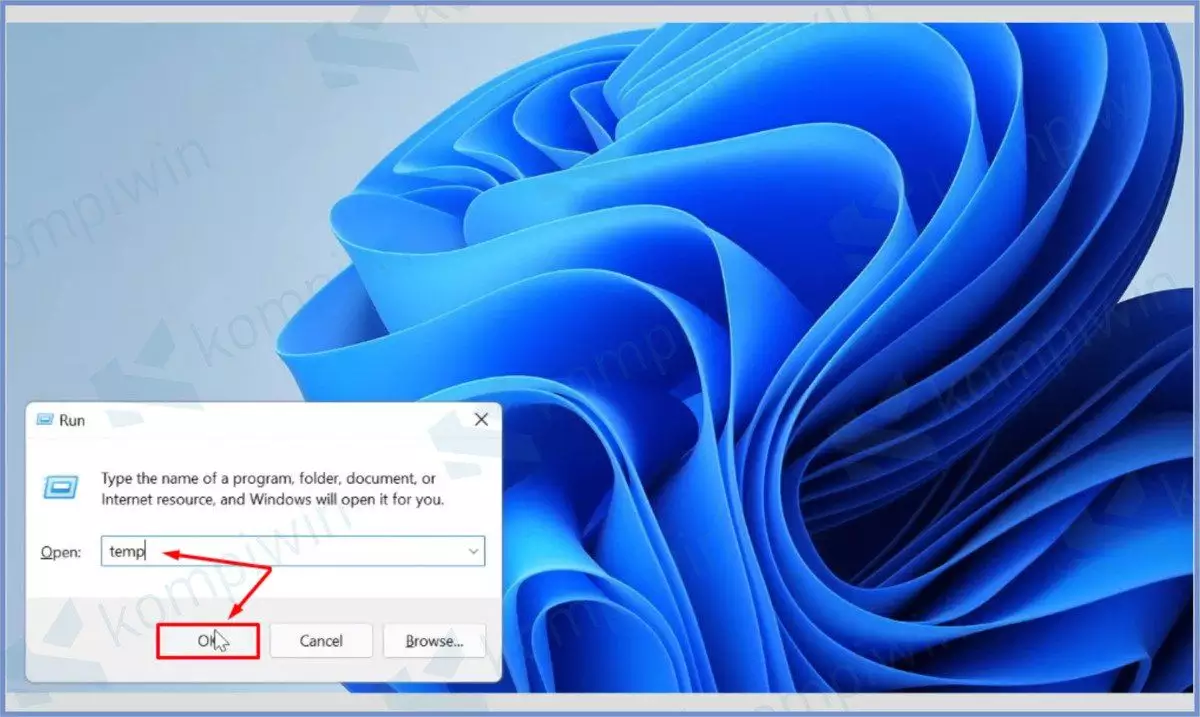1200x717 pixels.
Task: Click the Run dialog title text
Action: tap(72, 421)
